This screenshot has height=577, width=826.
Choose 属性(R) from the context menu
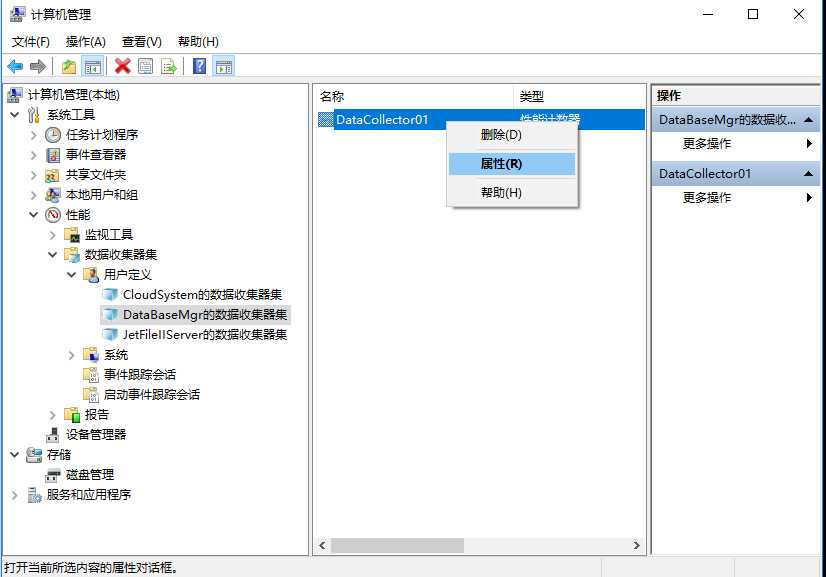(x=512, y=164)
